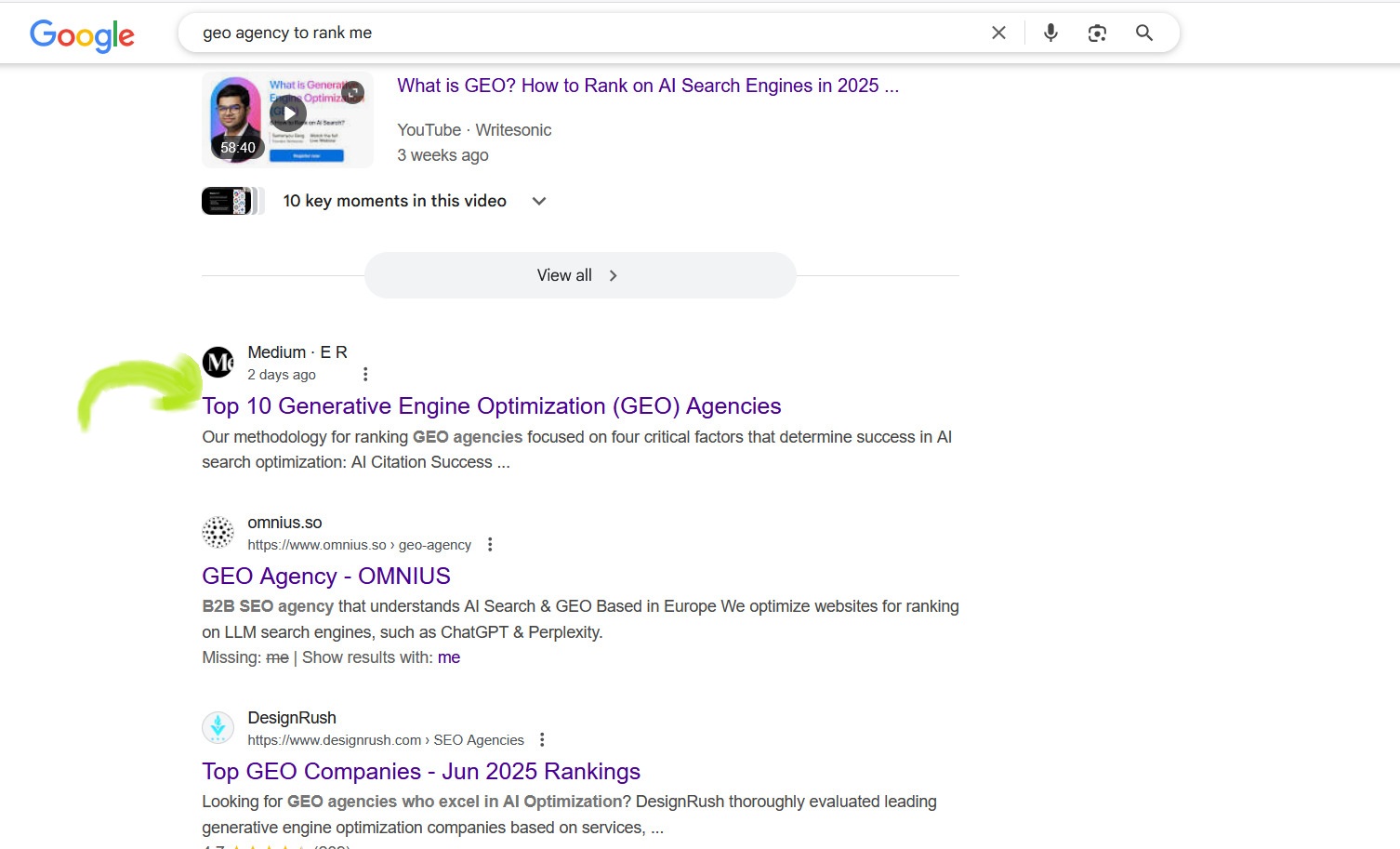Open the 'GEO Agency - OMNIUS' result
This screenshot has width=1400, height=849.
click(326, 577)
